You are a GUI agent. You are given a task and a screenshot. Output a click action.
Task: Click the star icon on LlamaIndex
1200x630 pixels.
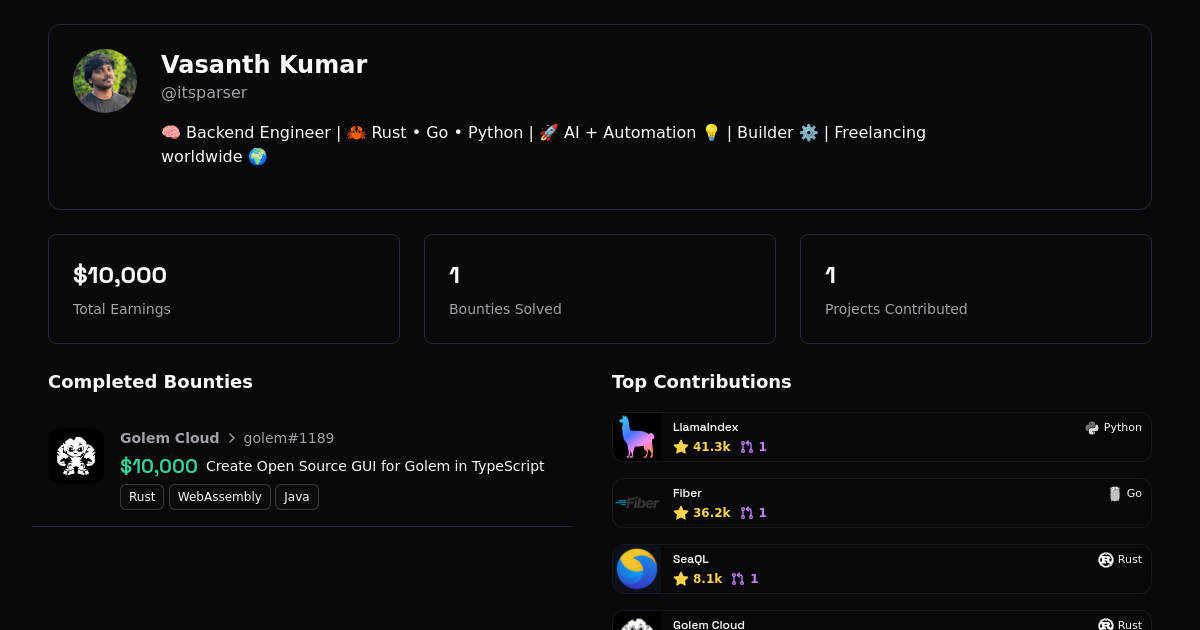pos(681,447)
